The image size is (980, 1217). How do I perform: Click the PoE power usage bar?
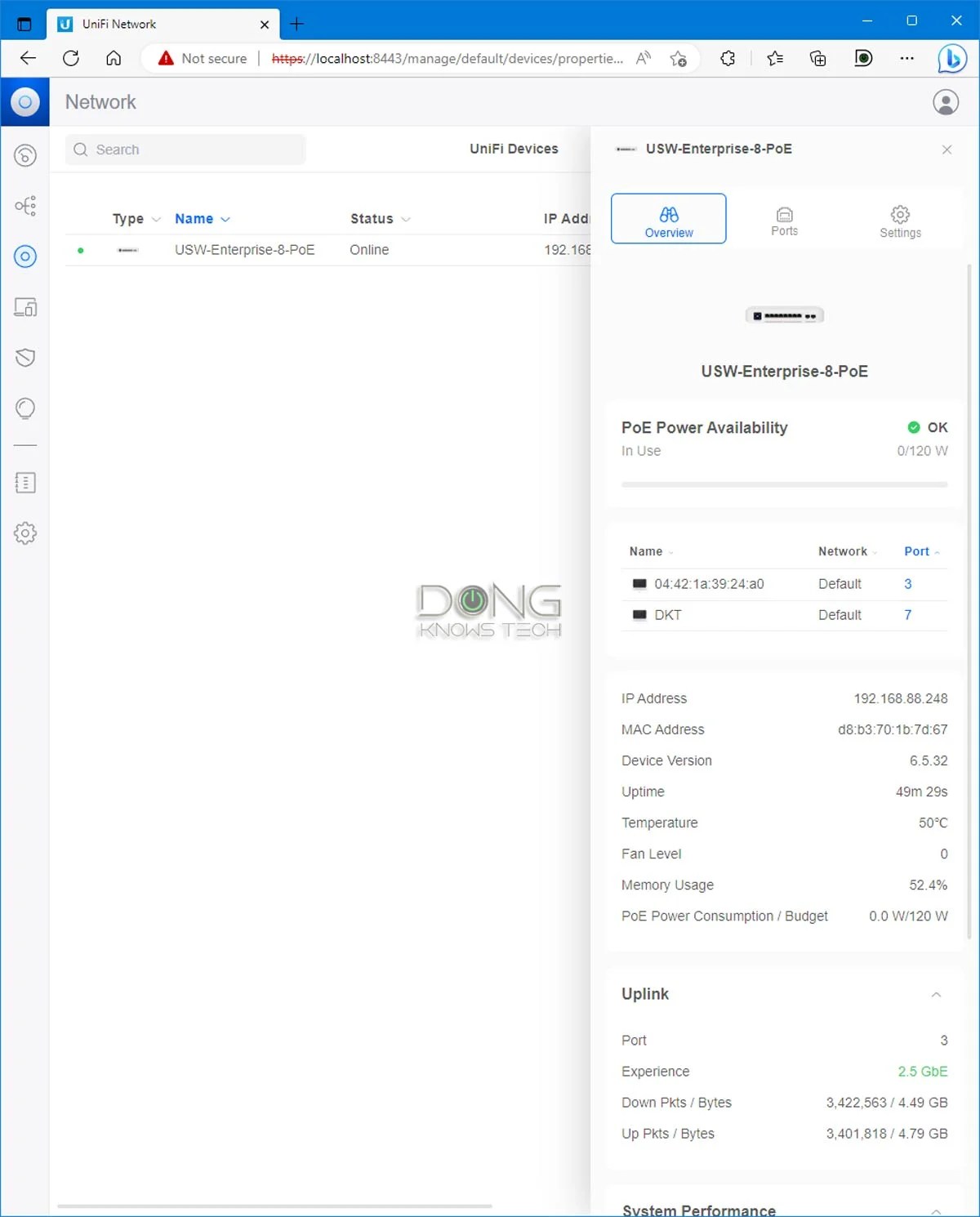[x=784, y=484]
